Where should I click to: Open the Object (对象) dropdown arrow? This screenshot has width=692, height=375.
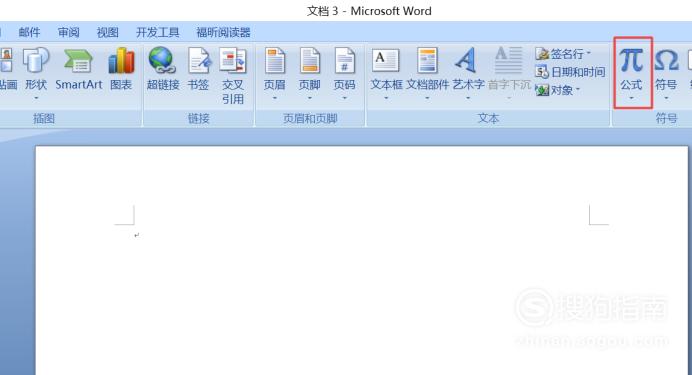[x=578, y=90]
